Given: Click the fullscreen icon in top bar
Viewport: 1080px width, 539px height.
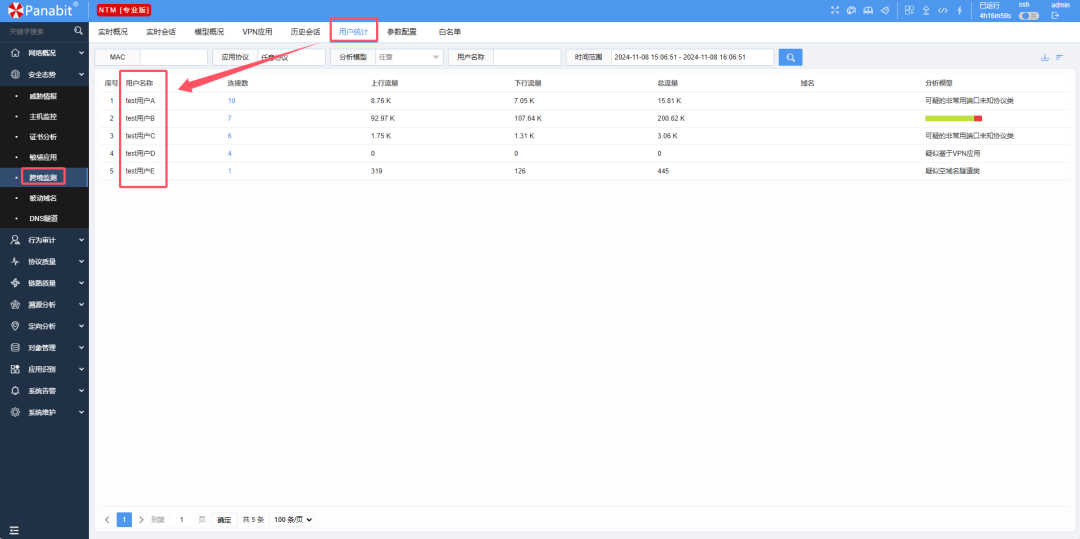Looking at the screenshot, I should coord(835,10).
